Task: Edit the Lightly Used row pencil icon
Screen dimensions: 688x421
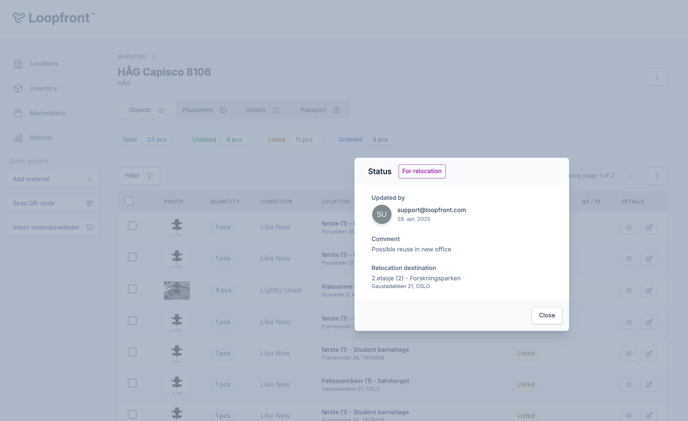Action: 649,291
